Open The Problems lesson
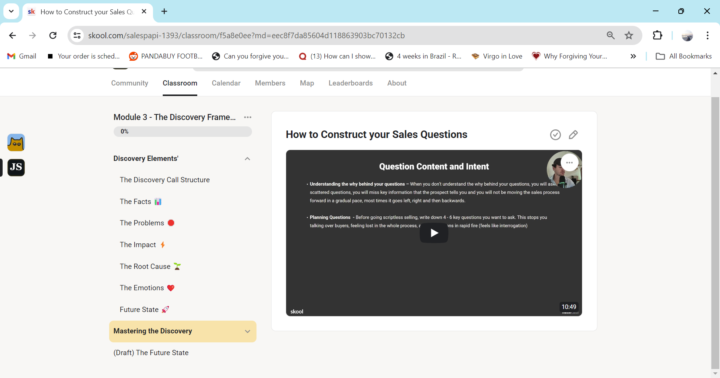The image size is (720, 378). pos(147,223)
